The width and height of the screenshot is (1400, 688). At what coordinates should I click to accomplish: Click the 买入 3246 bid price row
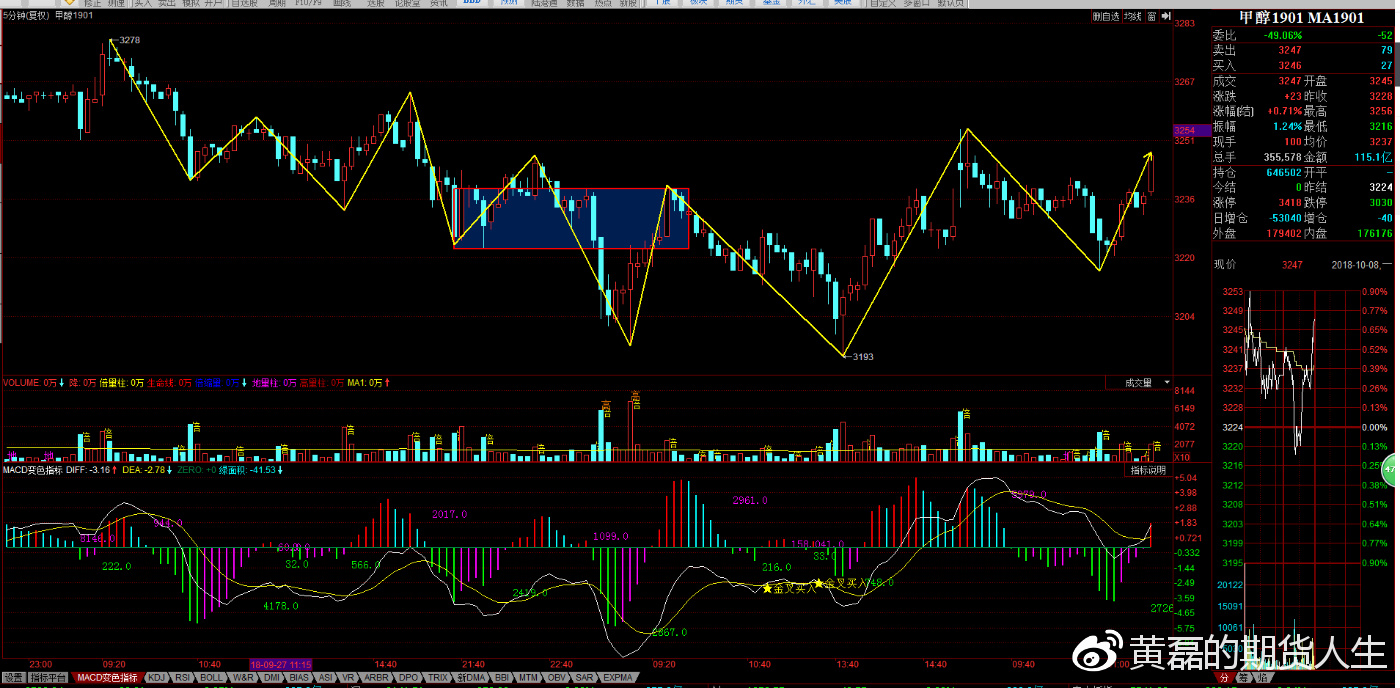(1301, 65)
